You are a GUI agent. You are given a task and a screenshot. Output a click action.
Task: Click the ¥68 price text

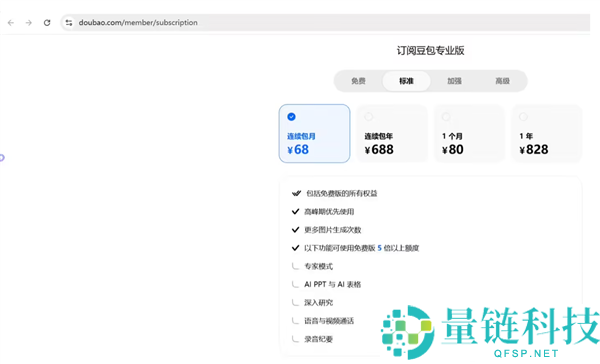click(x=298, y=150)
